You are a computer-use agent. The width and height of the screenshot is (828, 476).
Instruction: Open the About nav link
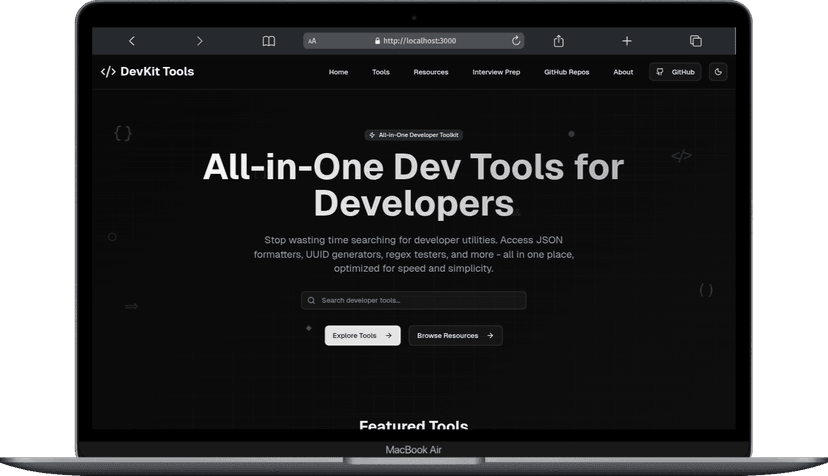point(623,72)
